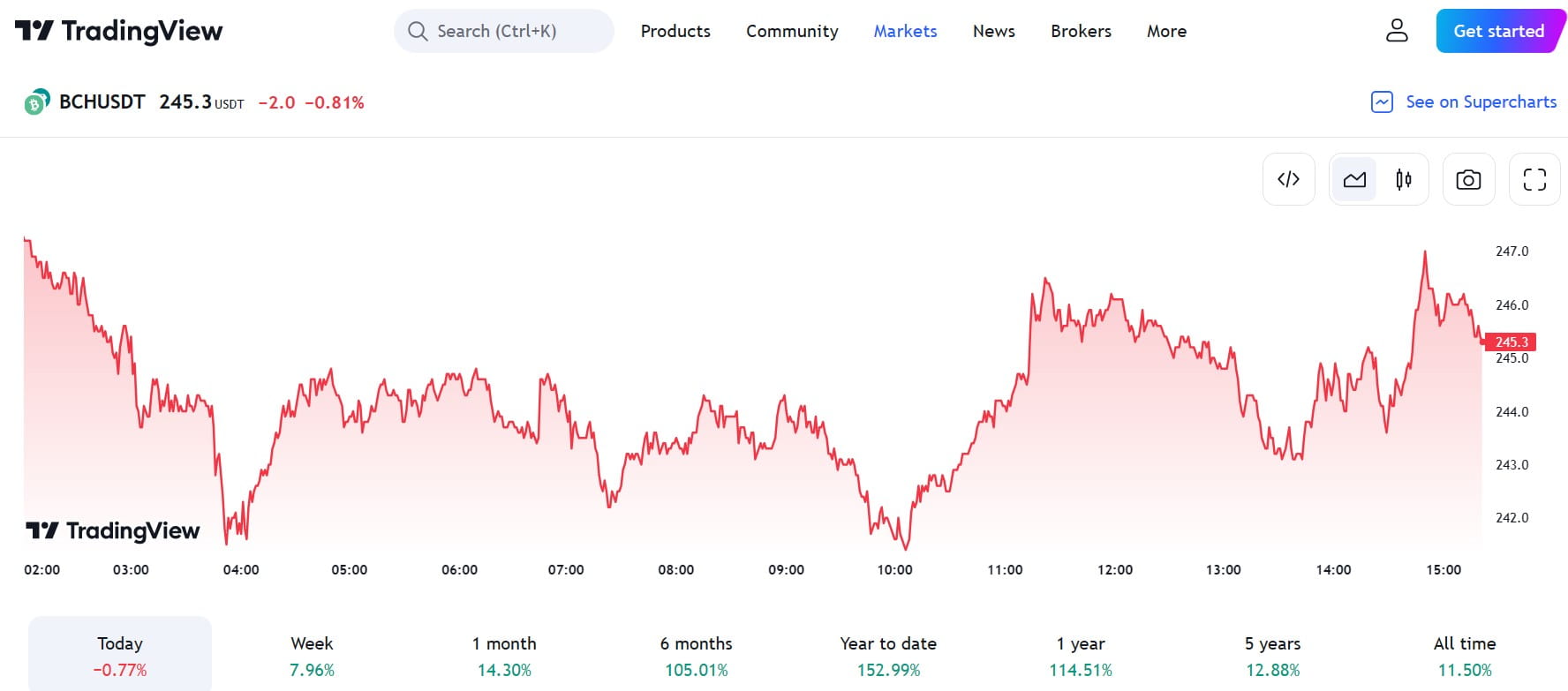Click the search field
This screenshot has height=691, width=1568.
(x=504, y=31)
